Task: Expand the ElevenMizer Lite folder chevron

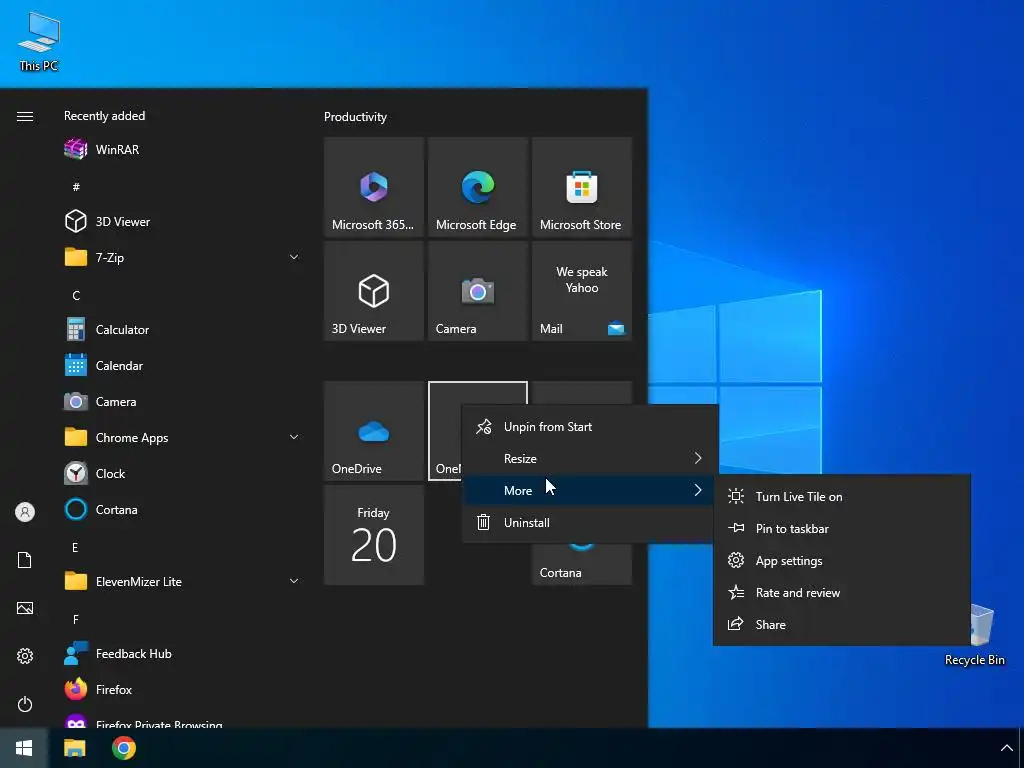Action: (294, 581)
